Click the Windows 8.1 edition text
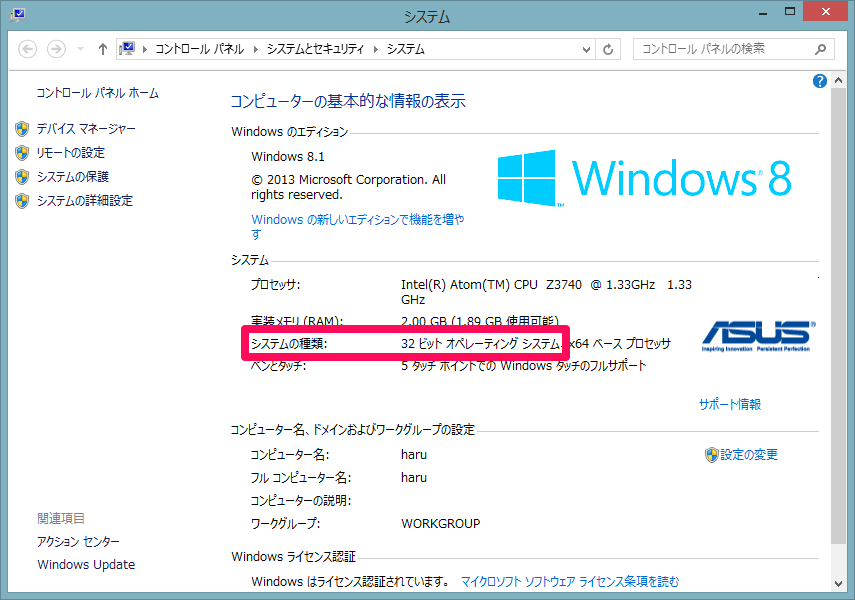This screenshot has width=855, height=600. click(288, 157)
